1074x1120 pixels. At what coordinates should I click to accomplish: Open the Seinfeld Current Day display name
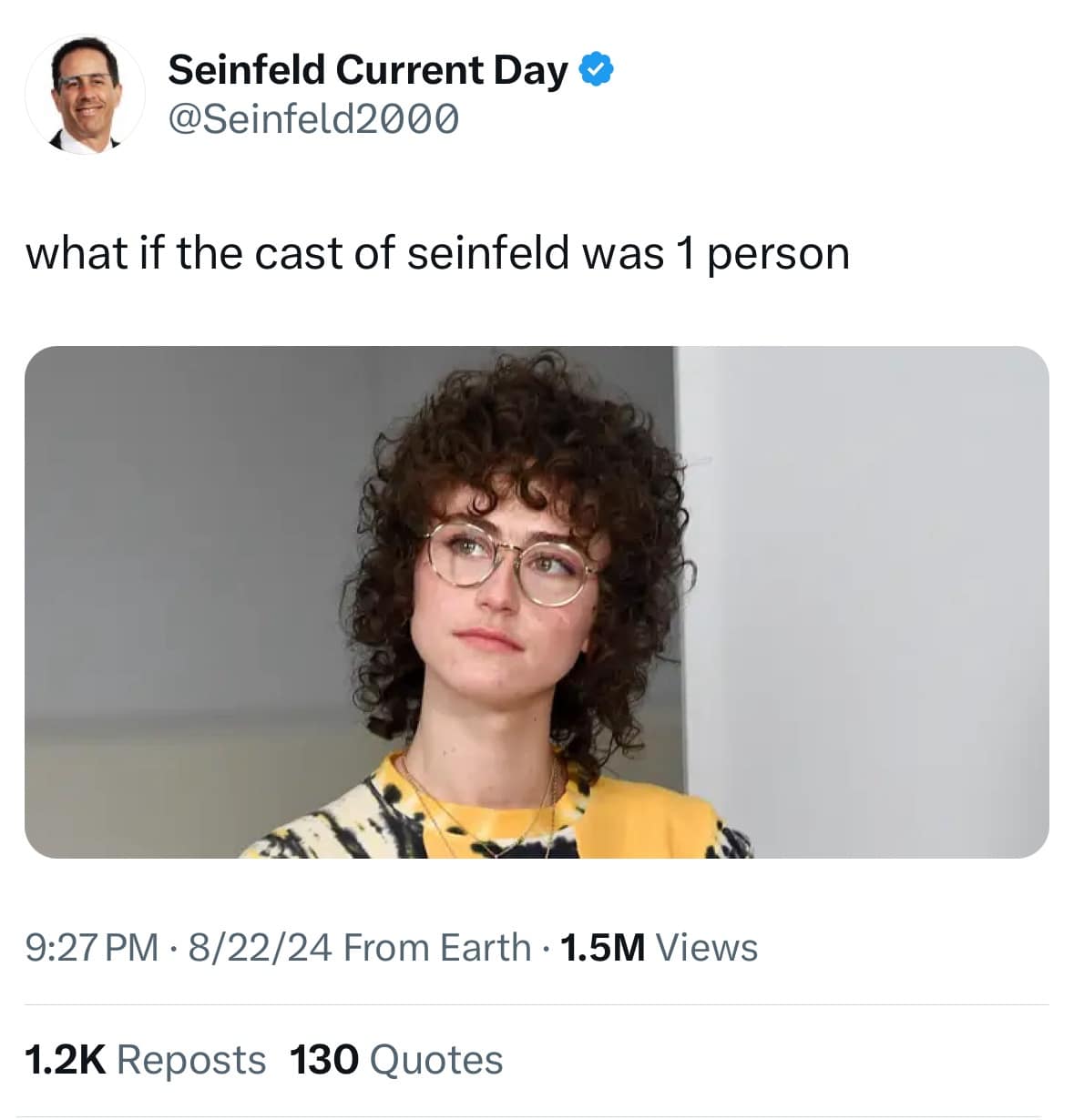click(x=367, y=70)
